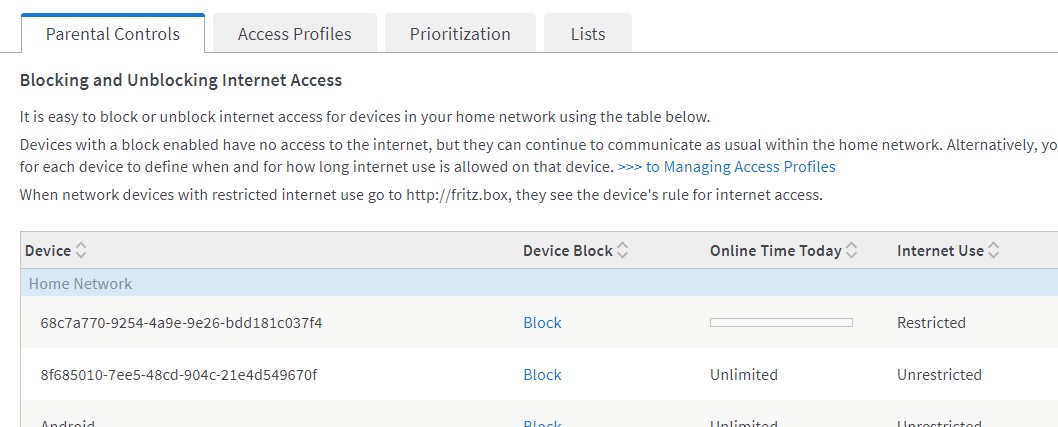Click the Online Time Today header label
Screen dimensions: 1058x427
pyautogui.click(x=775, y=251)
